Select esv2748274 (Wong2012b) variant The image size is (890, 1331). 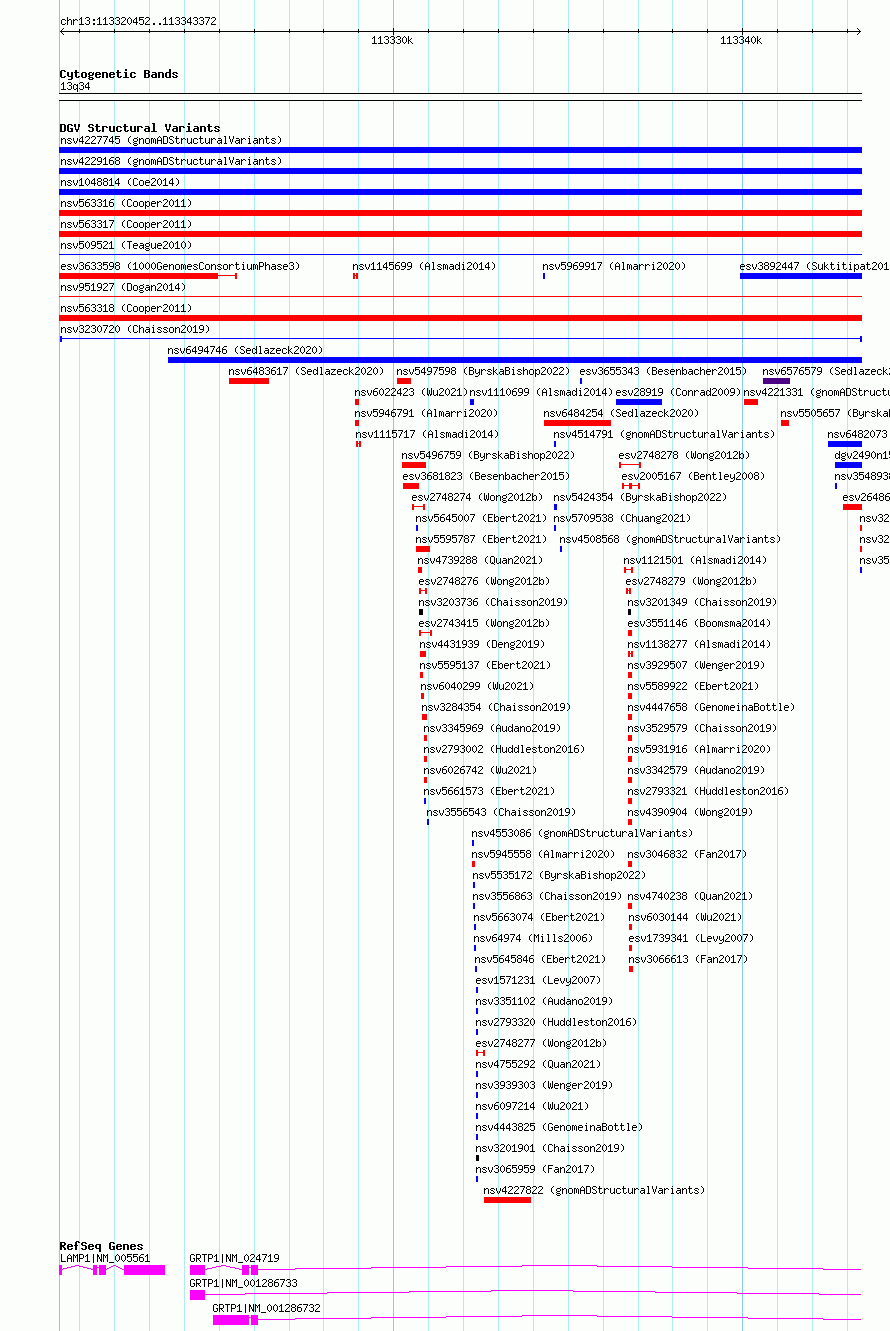click(x=477, y=497)
